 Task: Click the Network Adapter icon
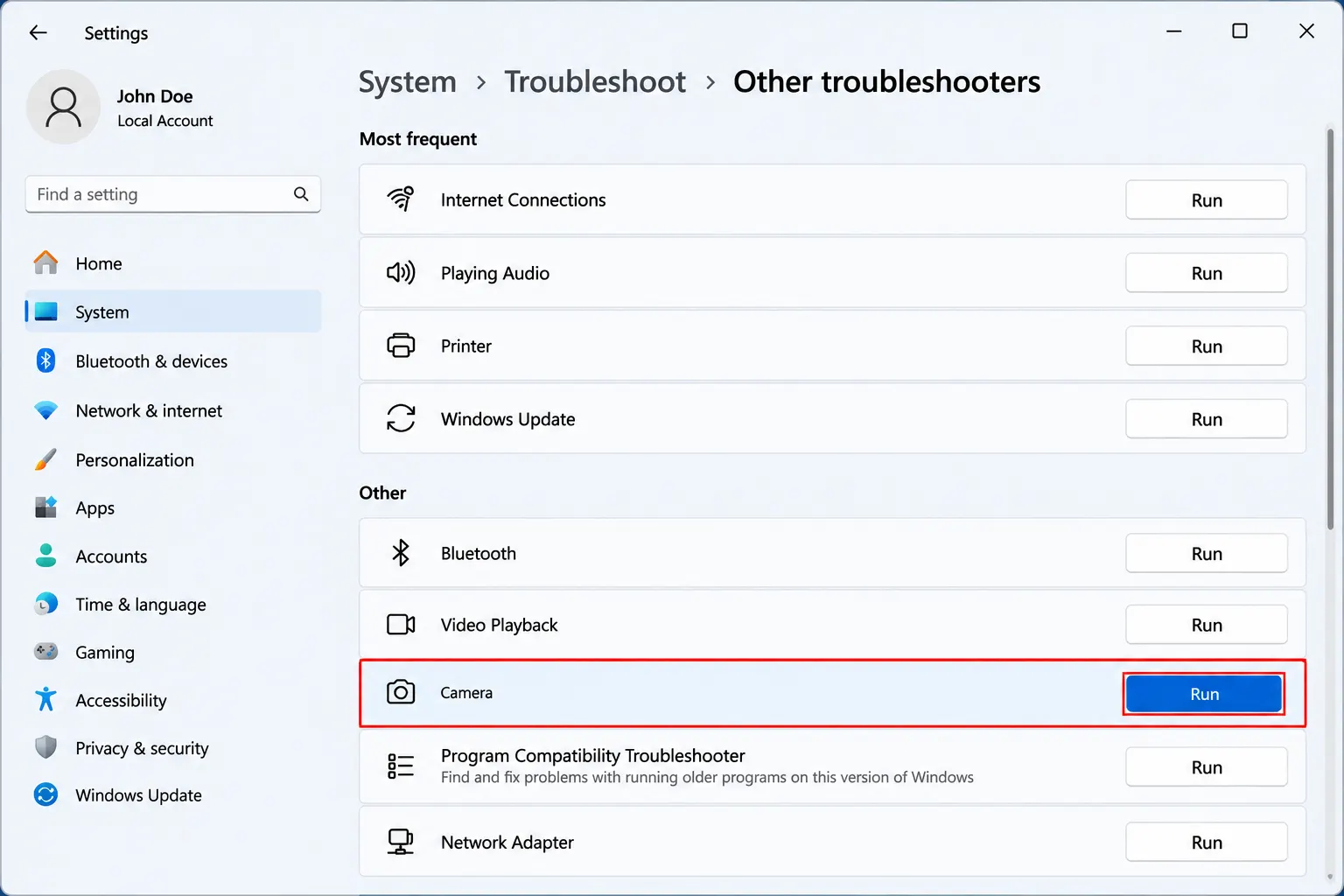pos(401,842)
